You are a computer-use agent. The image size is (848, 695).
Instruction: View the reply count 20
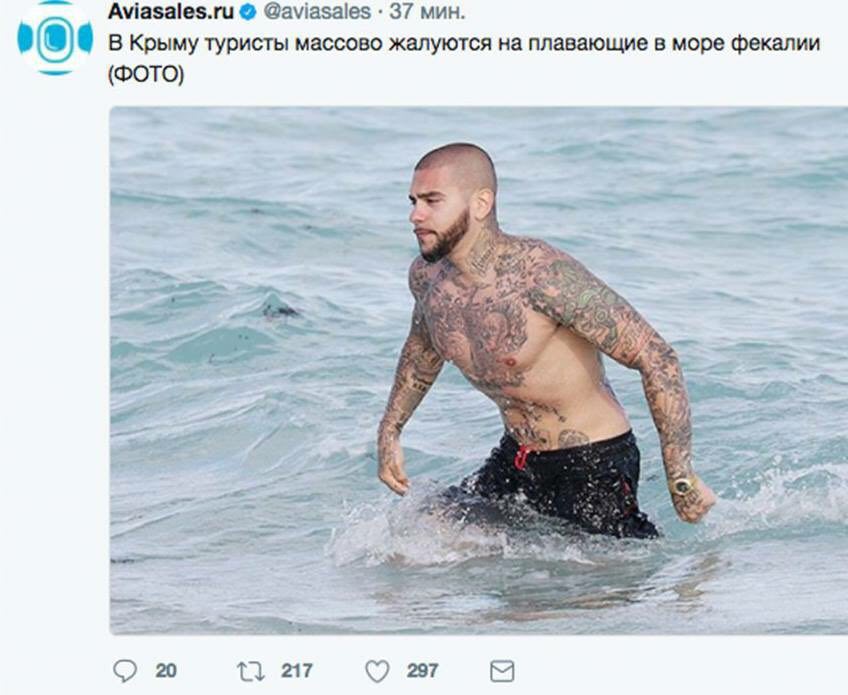click(166, 671)
